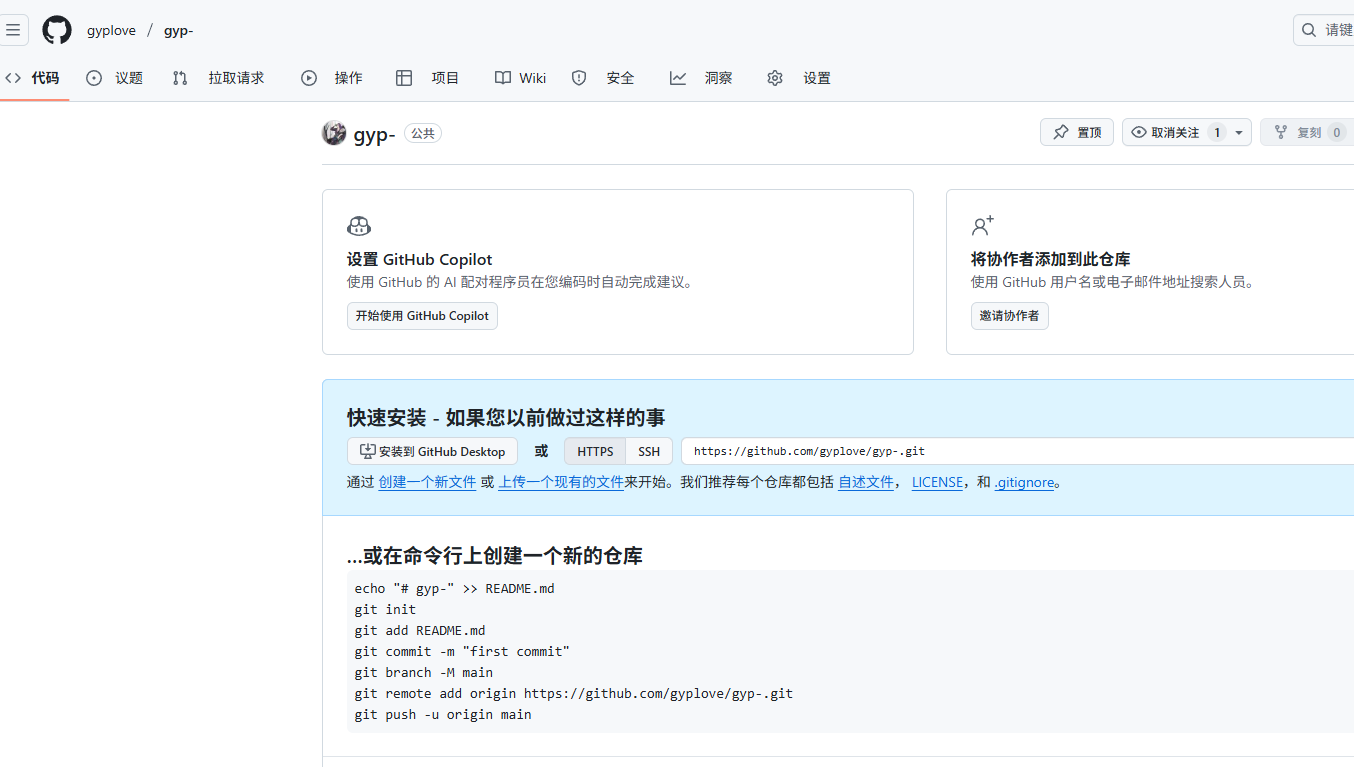Click the 'git init' command line
1354x767 pixels.
[385, 609]
